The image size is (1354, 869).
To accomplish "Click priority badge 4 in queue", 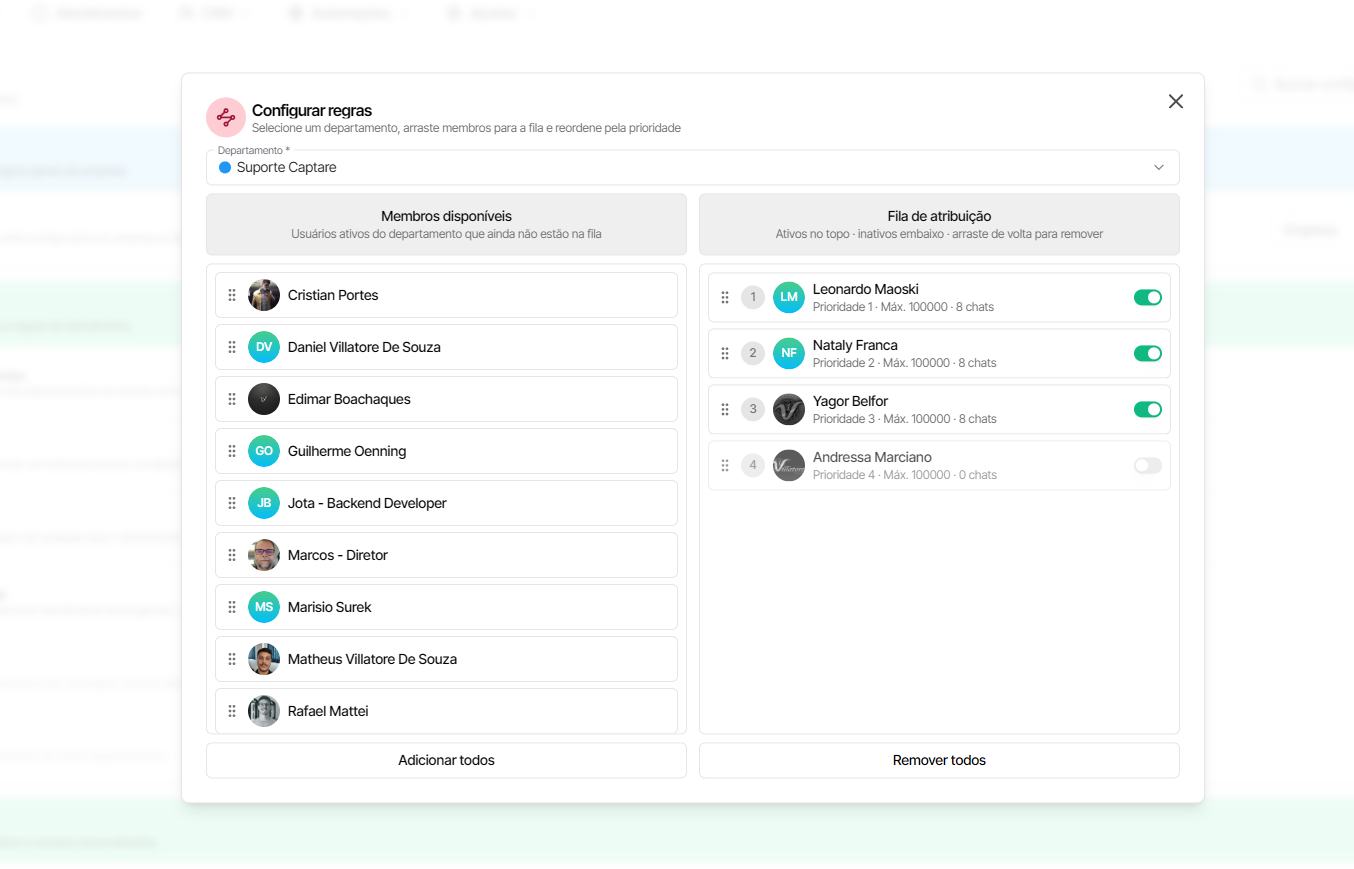I will pyautogui.click(x=753, y=465).
